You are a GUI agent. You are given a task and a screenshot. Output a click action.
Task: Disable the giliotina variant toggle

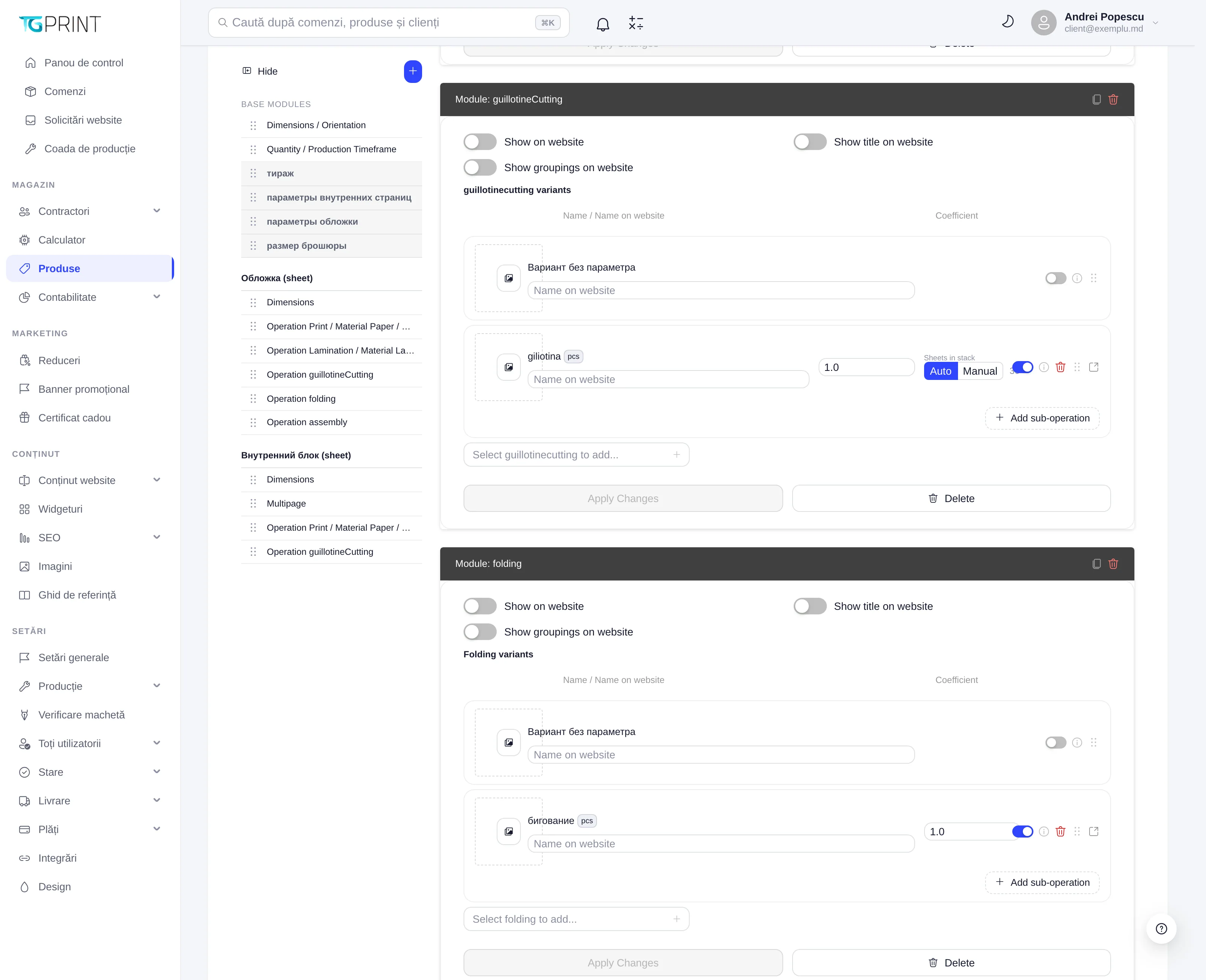[1022, 367]
